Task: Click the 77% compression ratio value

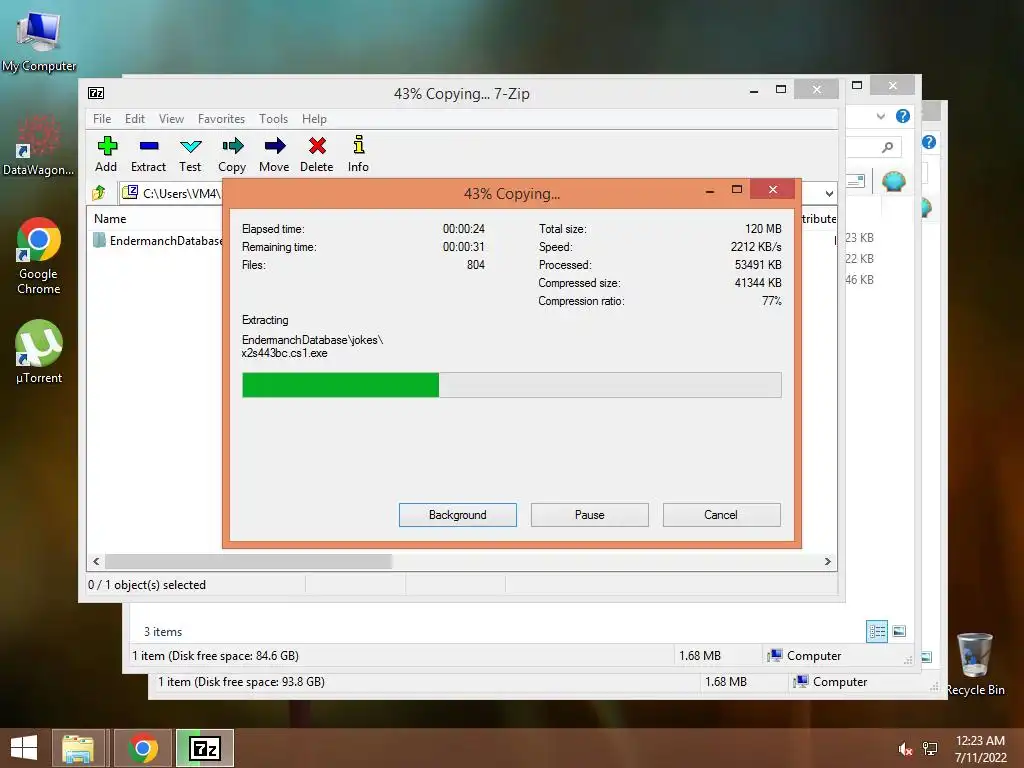Action: pyautogui.click(x=772, y=301)
